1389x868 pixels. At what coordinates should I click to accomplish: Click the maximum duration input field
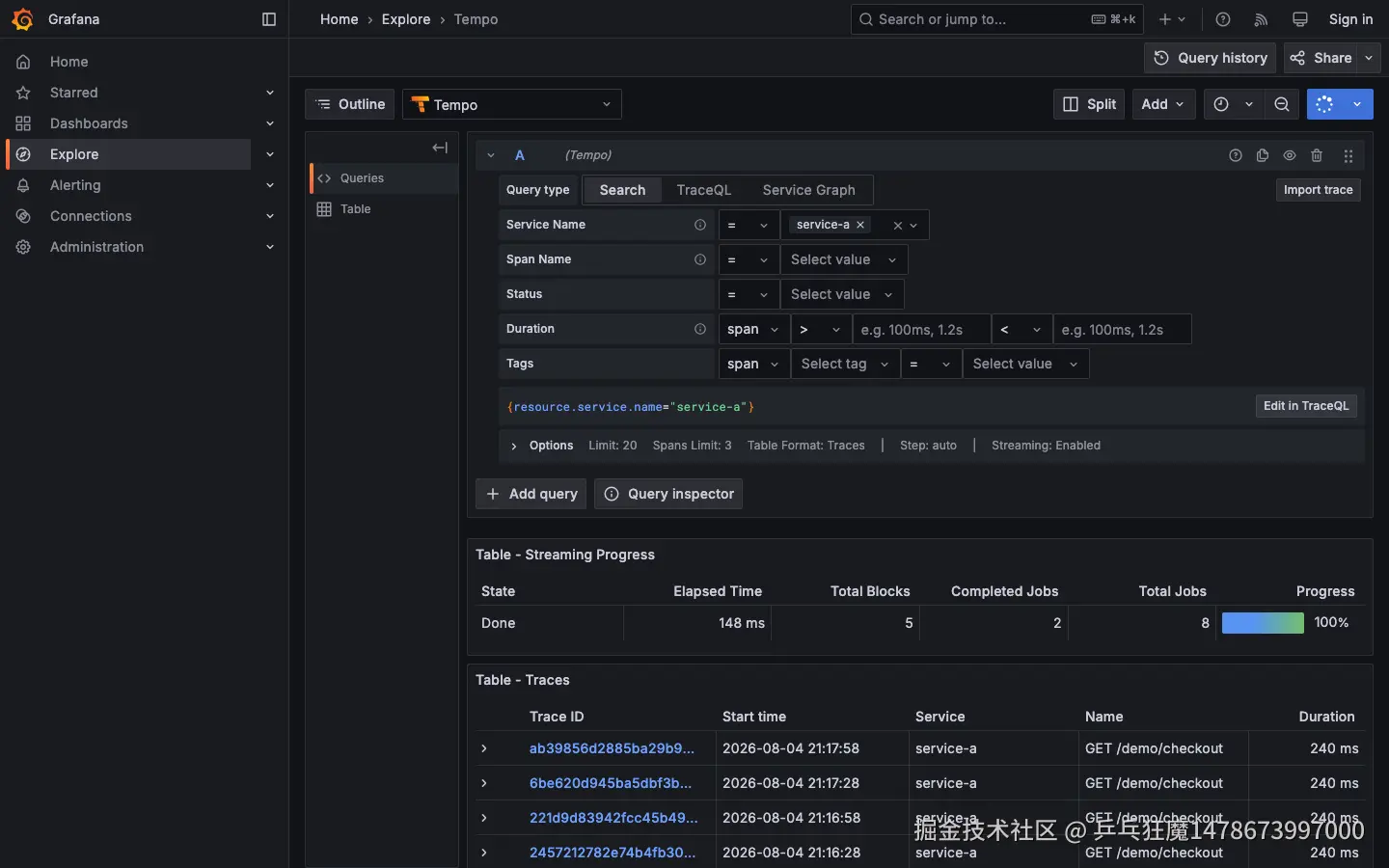point(1122,329)
